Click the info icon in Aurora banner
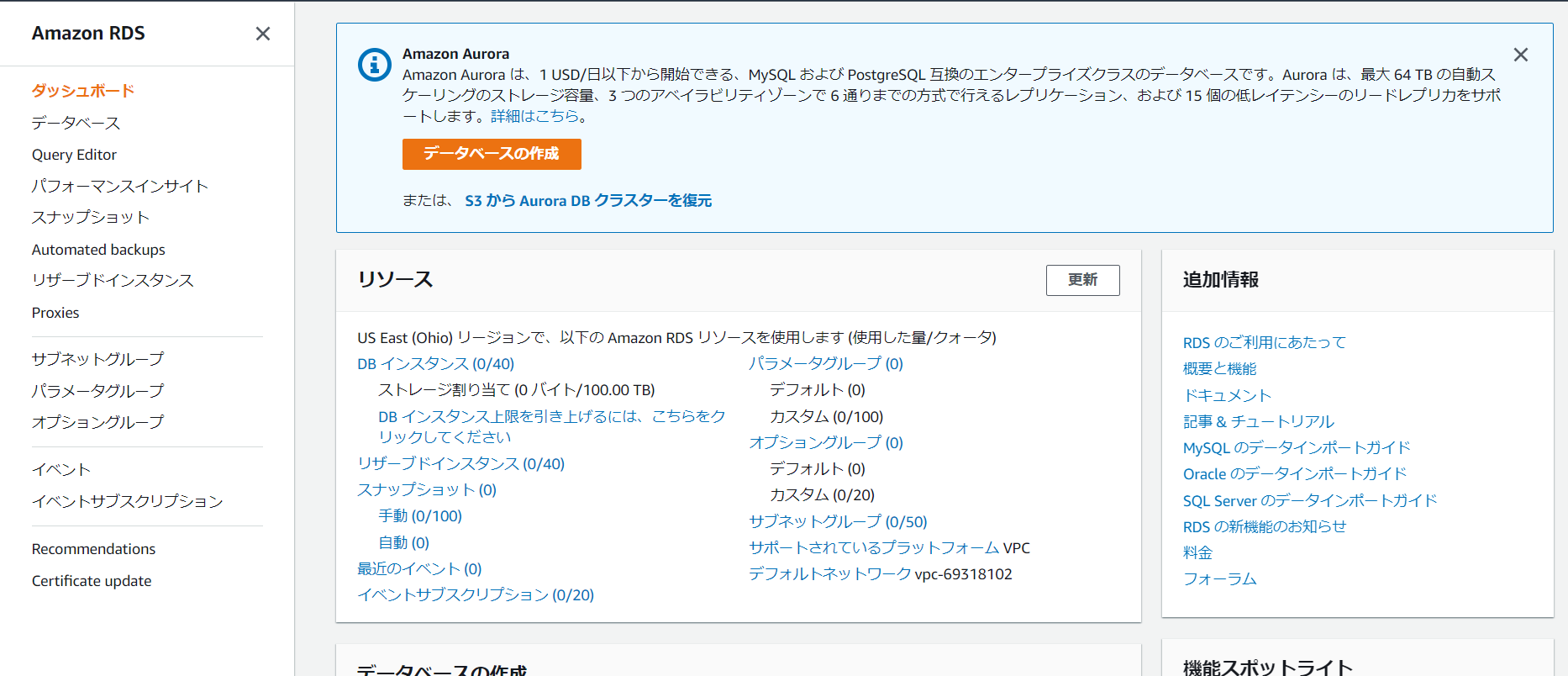 click(375, 65)
